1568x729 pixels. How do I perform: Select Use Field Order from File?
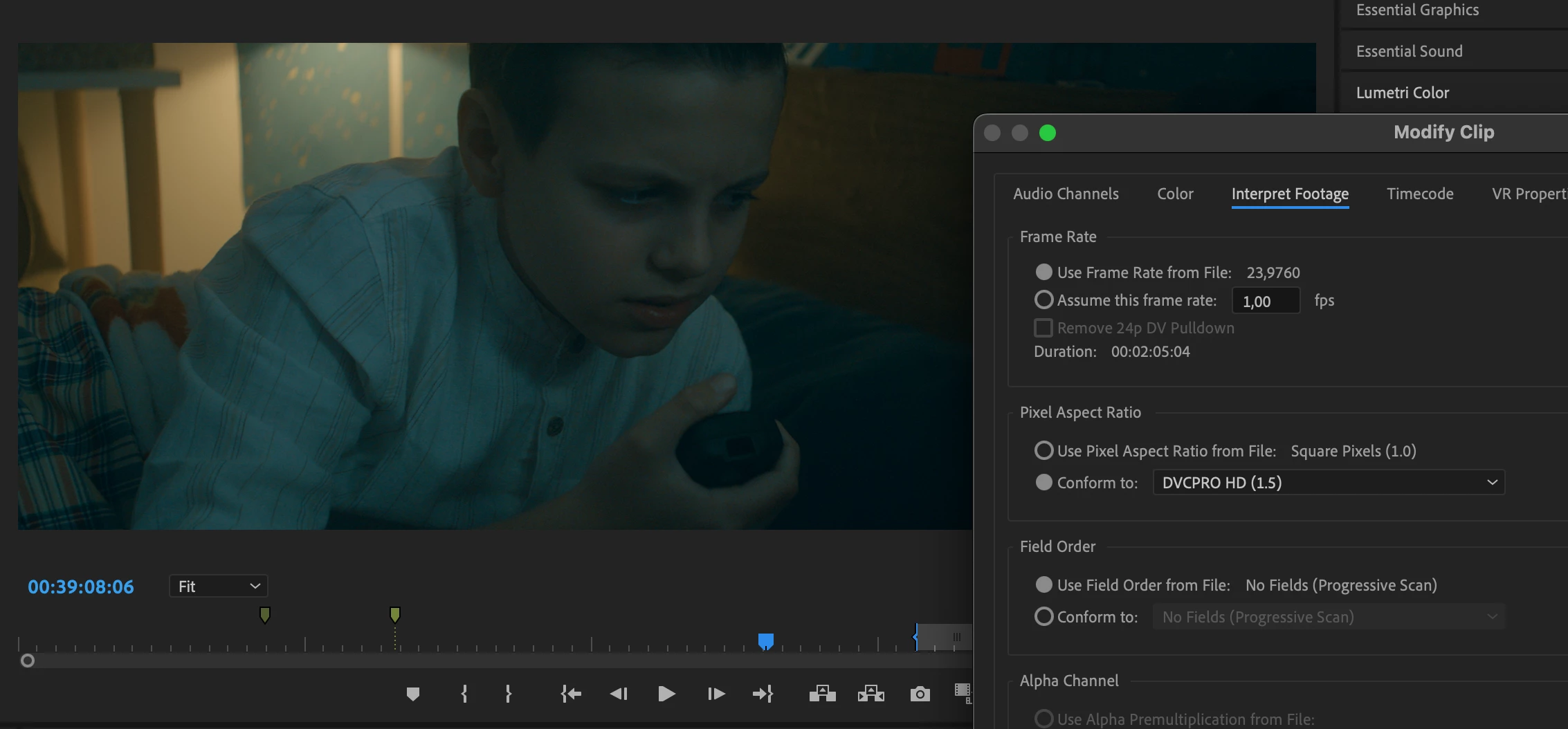coord(1044,585)
